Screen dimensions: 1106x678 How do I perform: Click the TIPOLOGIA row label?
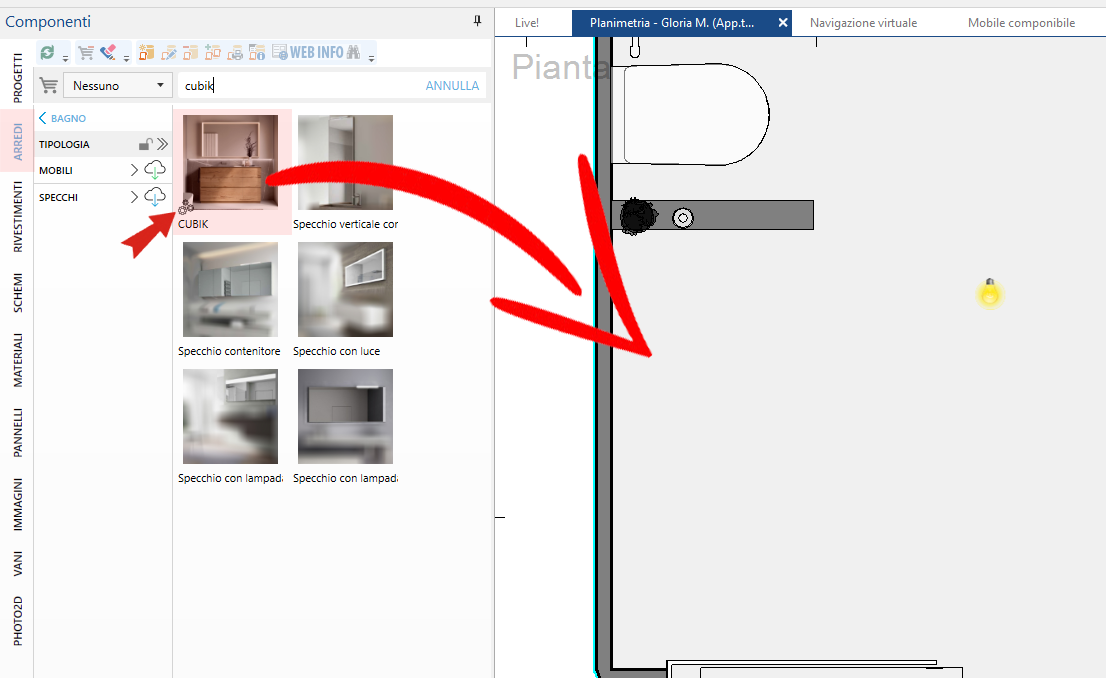[x=64, y=144]
